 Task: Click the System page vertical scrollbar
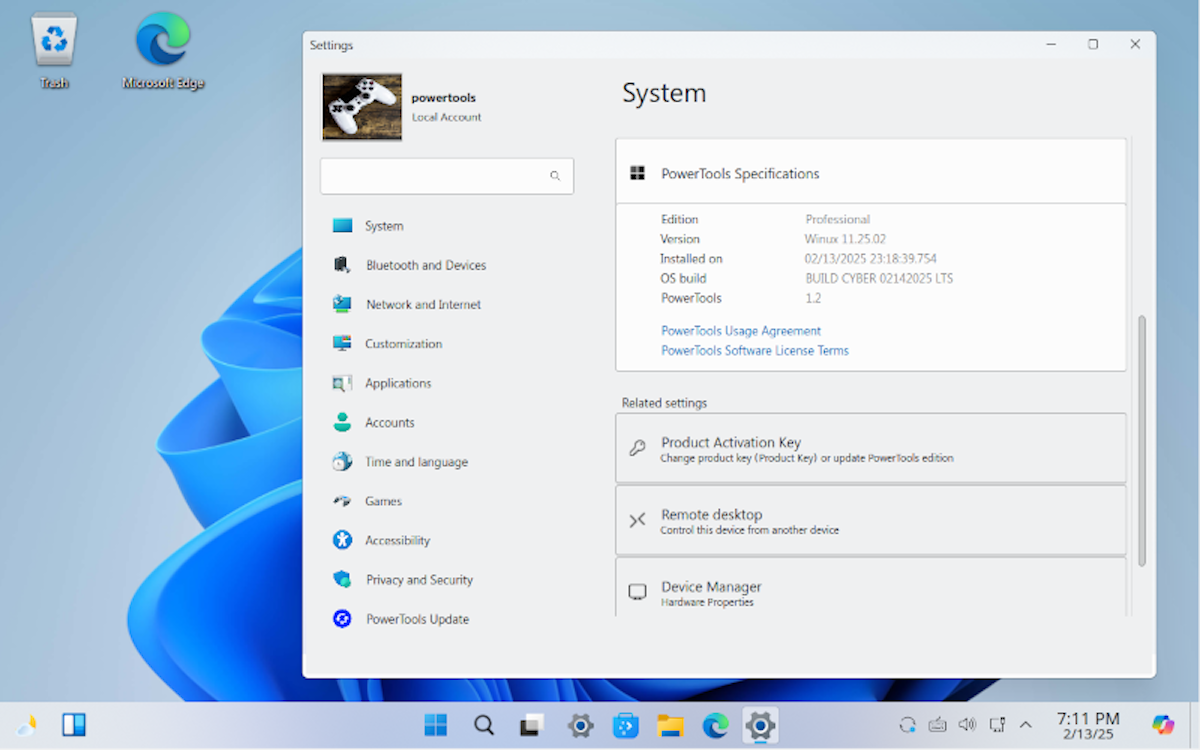(x=1142, y=440)
